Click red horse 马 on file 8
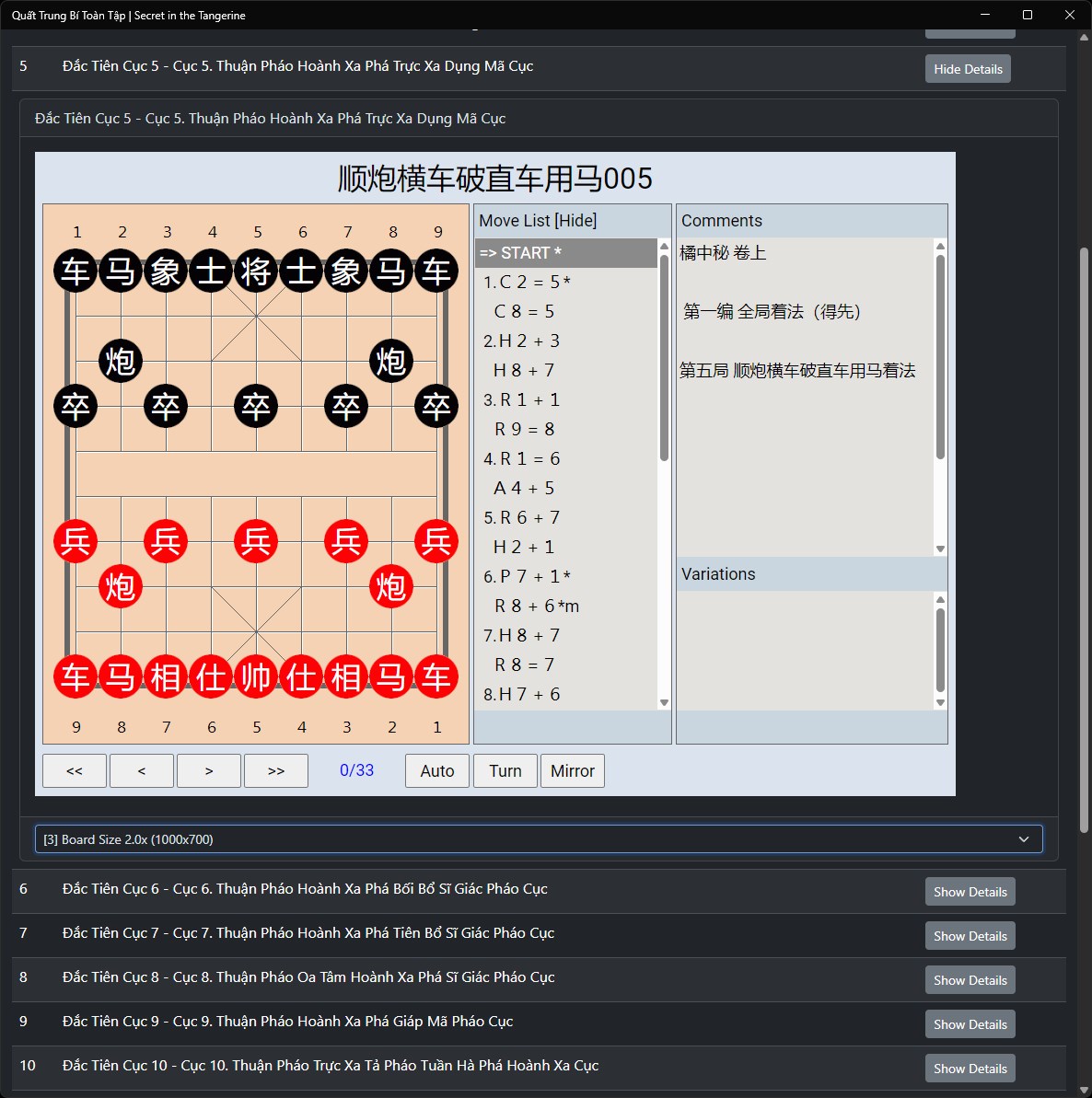 click(122, 676)
